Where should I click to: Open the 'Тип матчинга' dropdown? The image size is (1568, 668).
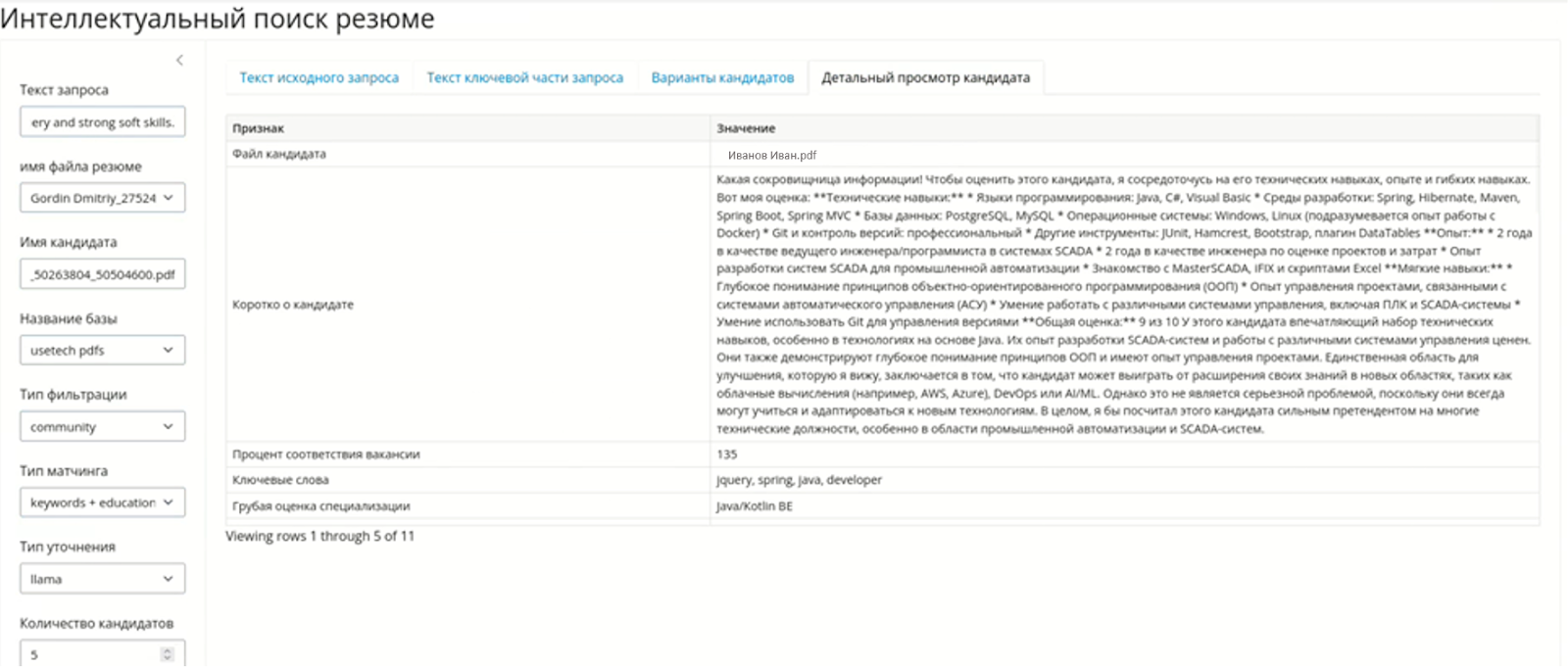click(x=102, y=502)
